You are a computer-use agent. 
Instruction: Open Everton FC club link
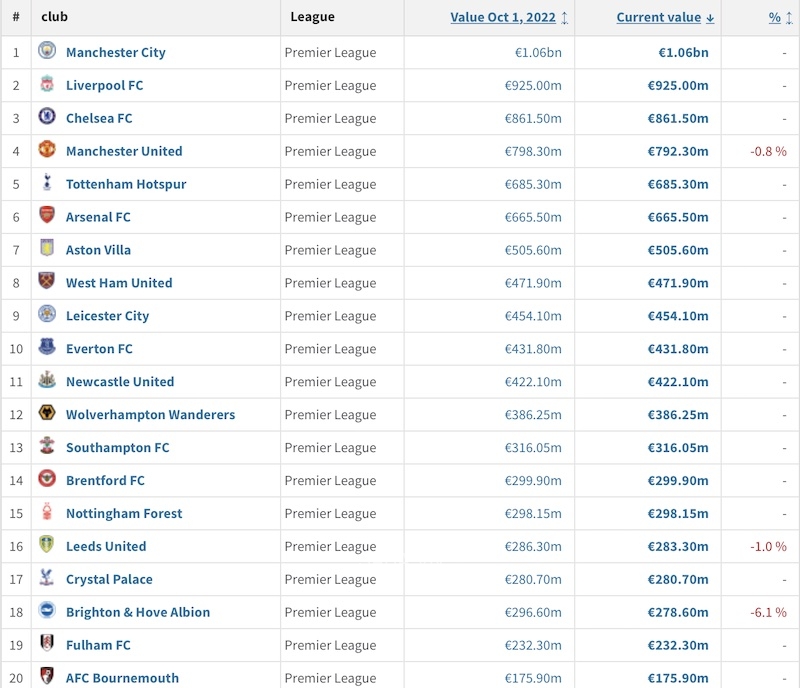coord(99,349)
